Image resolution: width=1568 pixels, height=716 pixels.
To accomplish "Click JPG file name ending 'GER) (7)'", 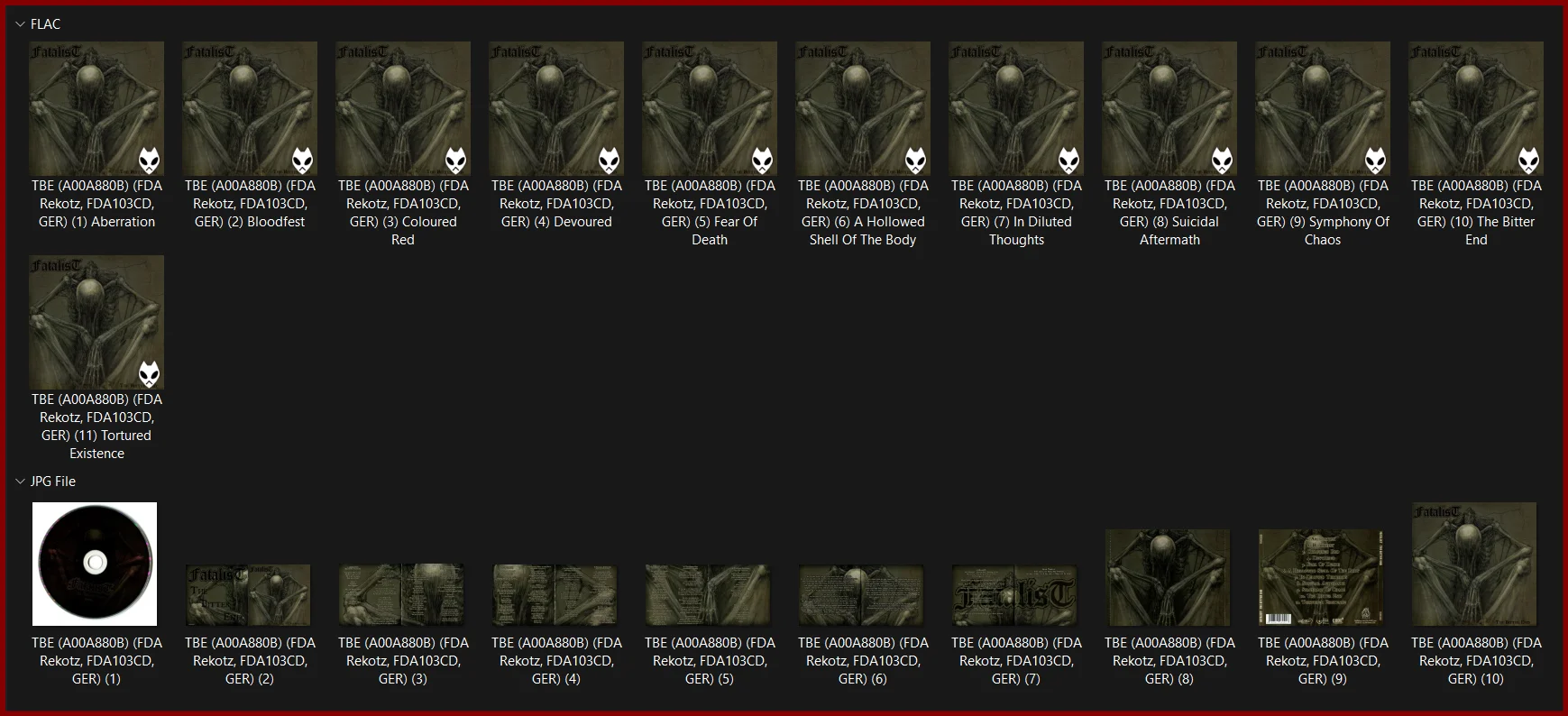I will (1016, 661).
